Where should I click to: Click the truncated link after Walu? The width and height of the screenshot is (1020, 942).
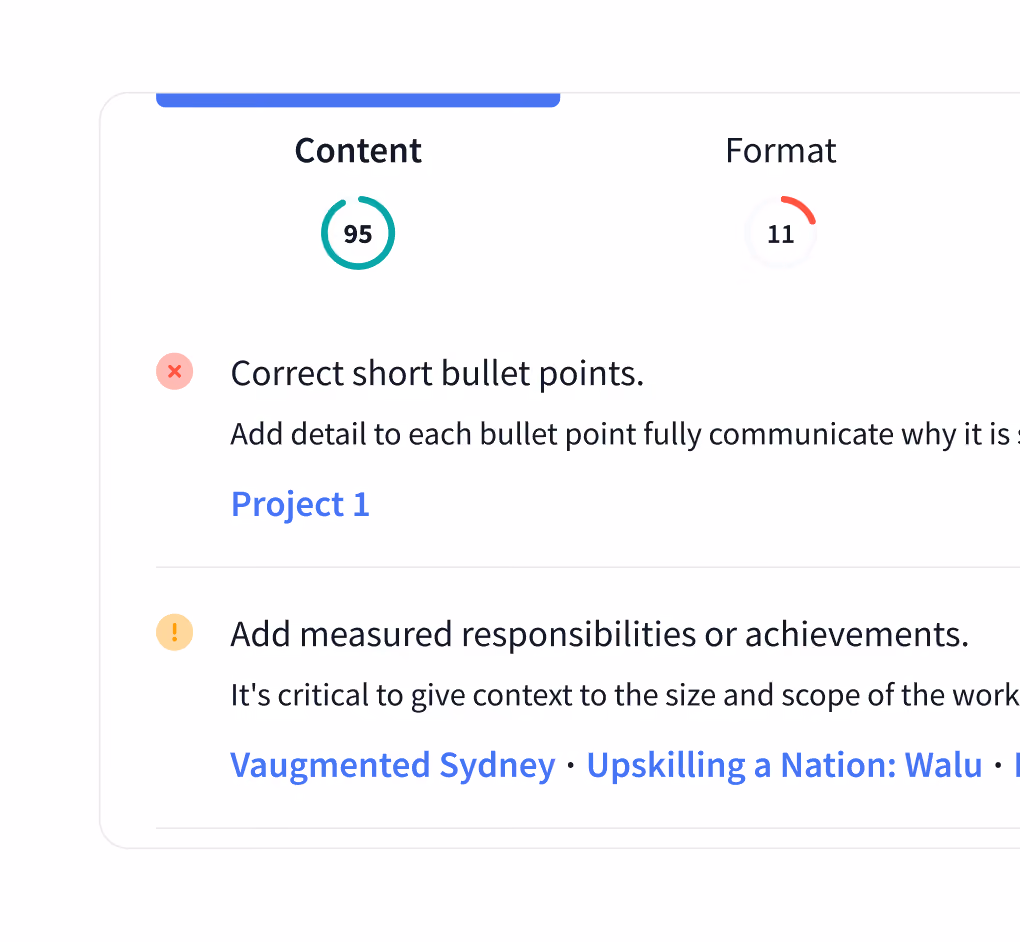1017,765
